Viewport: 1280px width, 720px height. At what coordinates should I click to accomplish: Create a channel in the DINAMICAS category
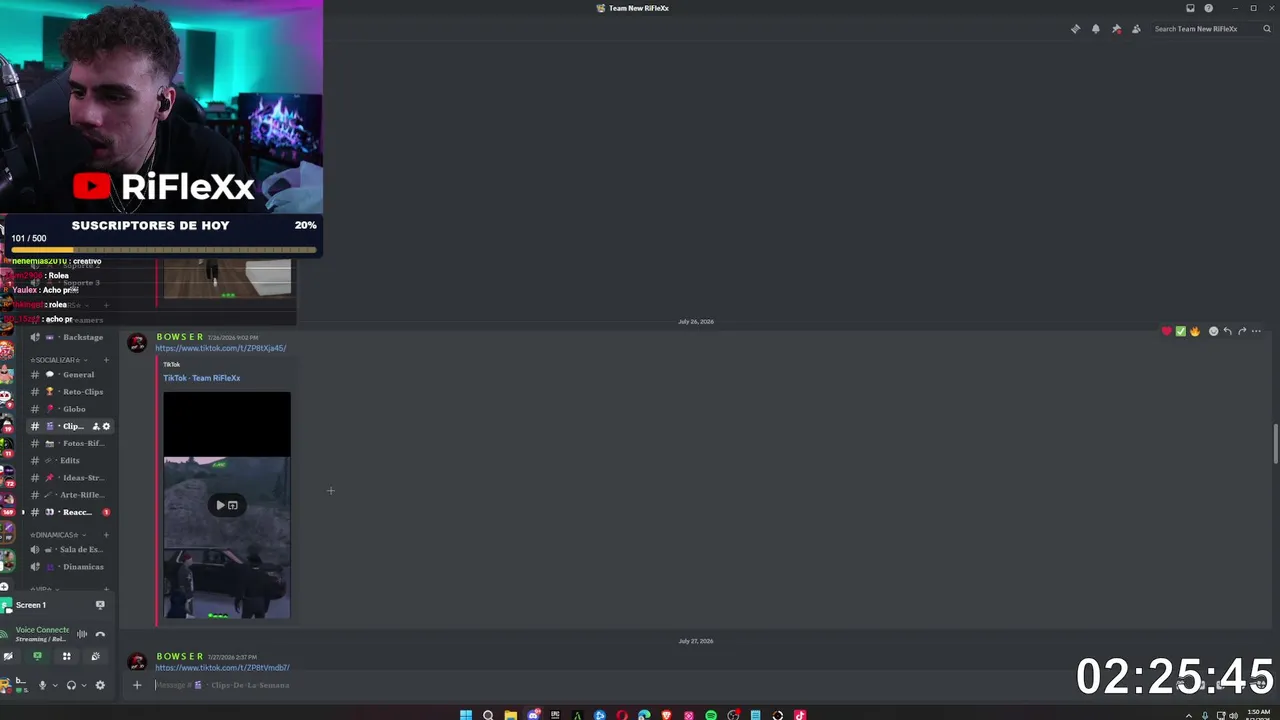(x=106, y=535)
